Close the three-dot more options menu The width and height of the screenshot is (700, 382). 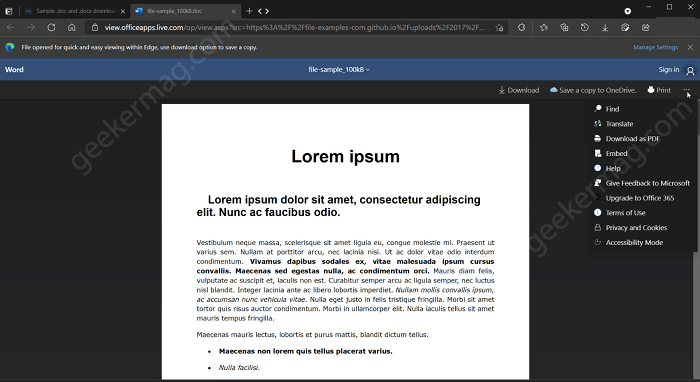click(686, 90)
